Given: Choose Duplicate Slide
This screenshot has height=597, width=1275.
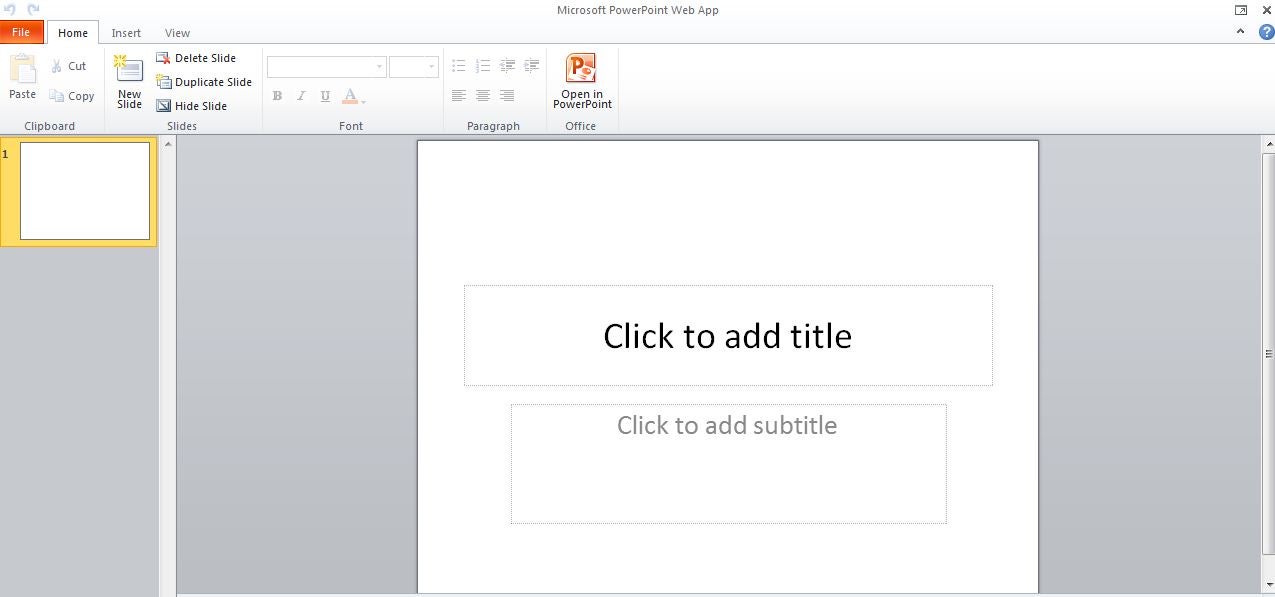Looking at the screenshot, I should tap(204, 82).
